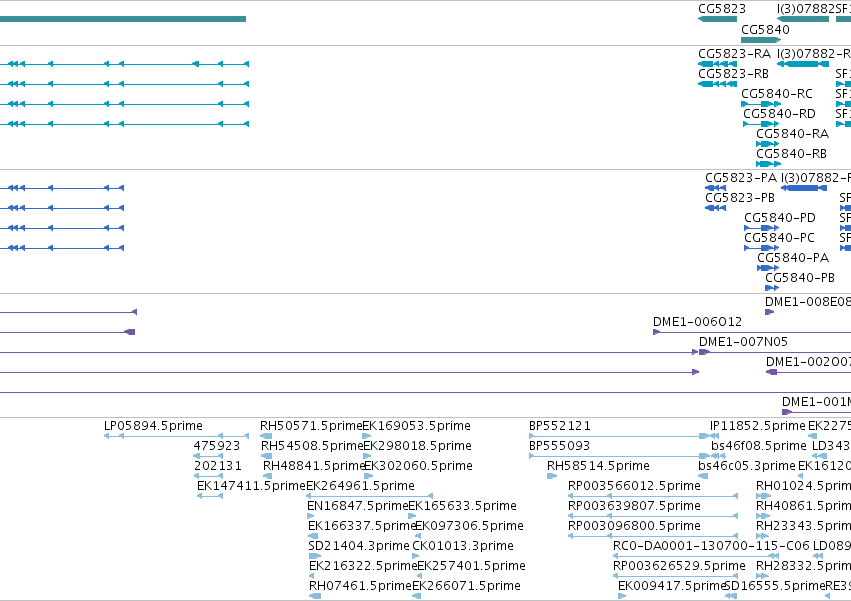The height and width of the screenshot is (601, 851).
Task: Select EST RH58514.5prime label
Action: coord(598,466)
